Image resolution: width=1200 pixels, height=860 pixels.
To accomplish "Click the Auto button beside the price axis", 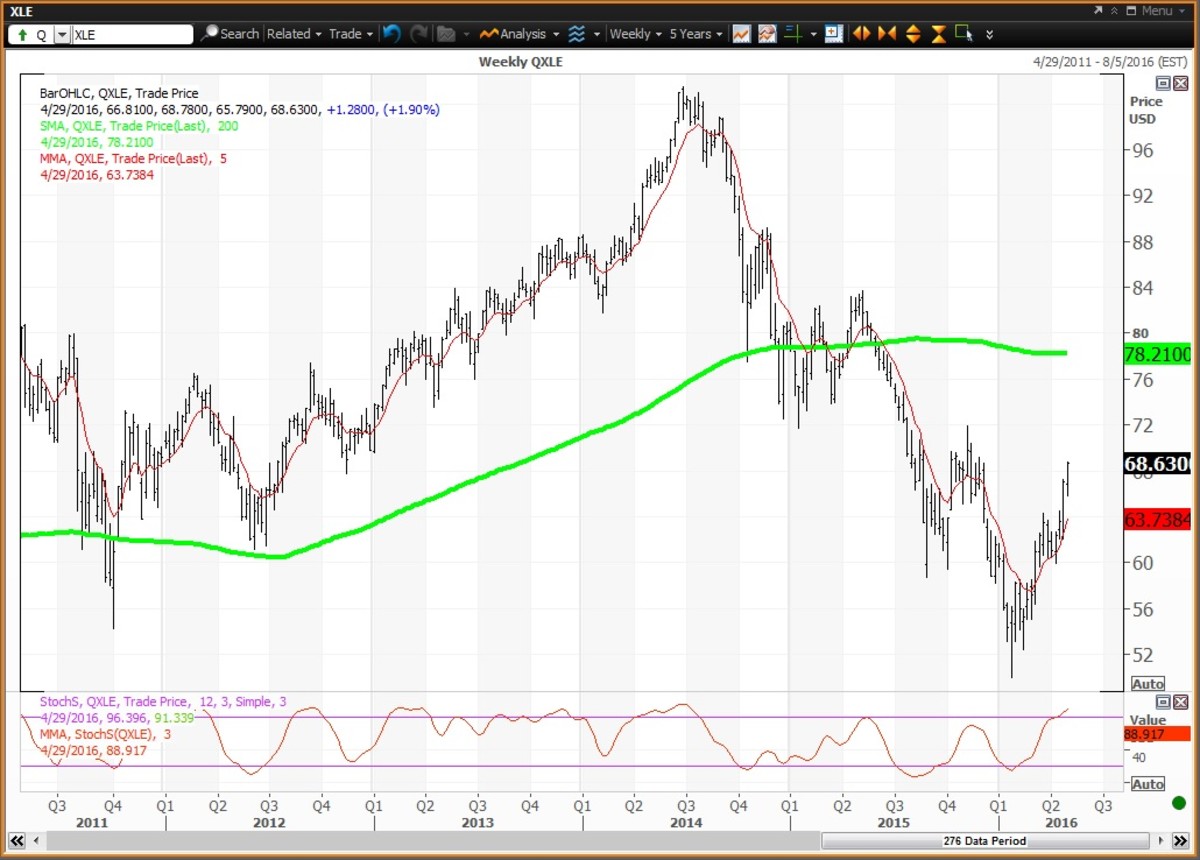I will click(1148, 683).
